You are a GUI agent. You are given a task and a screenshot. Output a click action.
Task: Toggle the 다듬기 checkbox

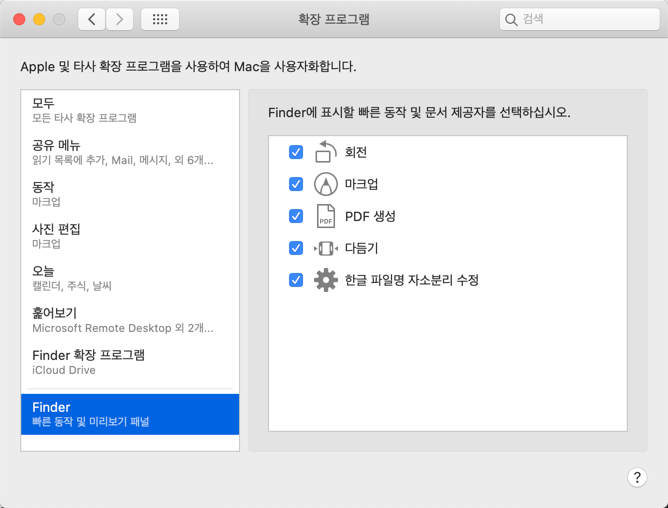pyautogui.click(x=296, y=248)
